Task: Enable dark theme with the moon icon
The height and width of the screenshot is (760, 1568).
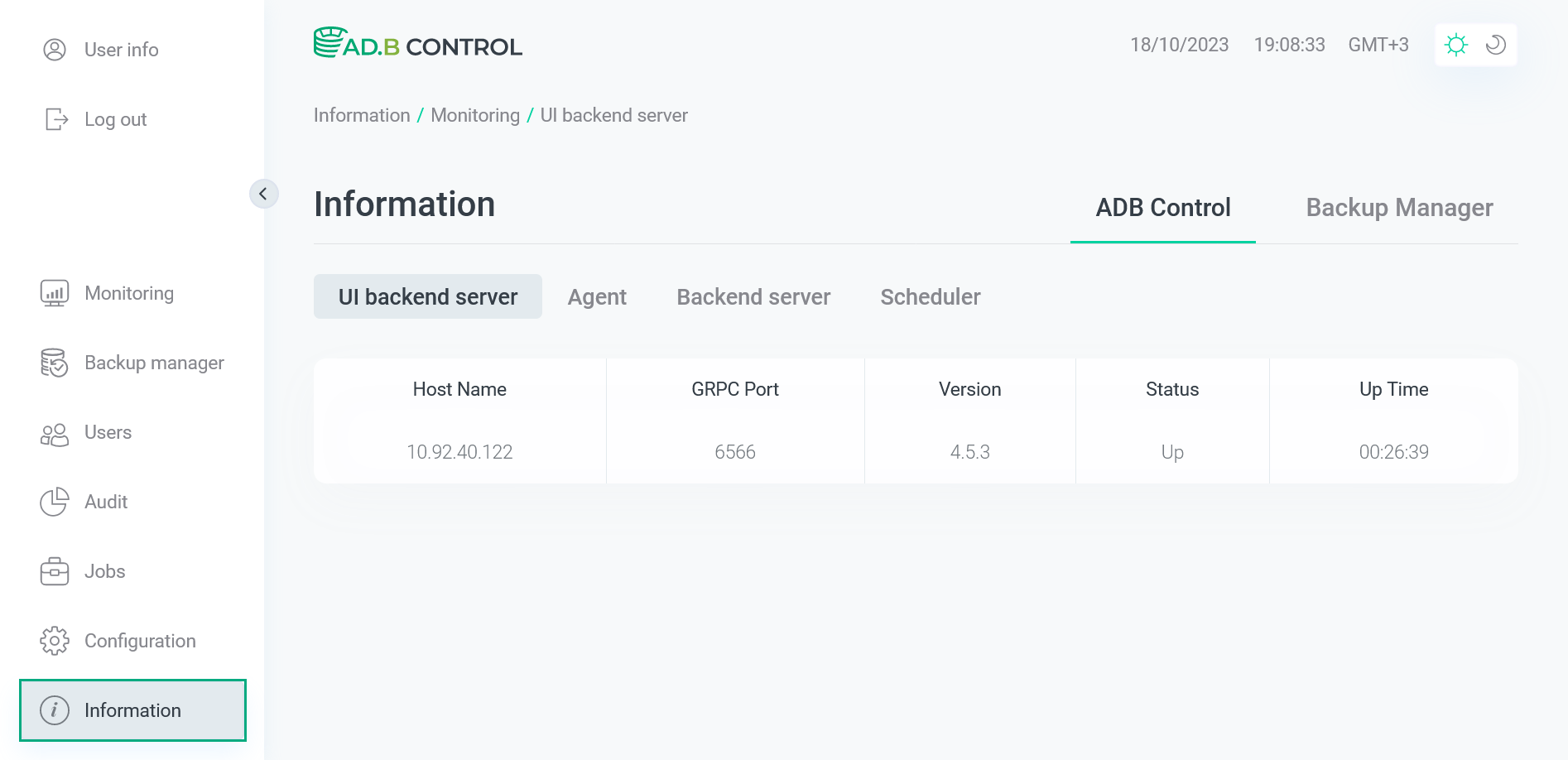Action: [1495, 45]
